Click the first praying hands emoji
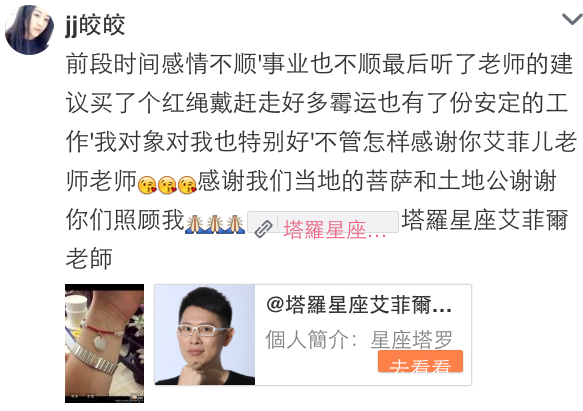This screenshot has width=583, height=411. pyautogui.click(x=195, y=224)
